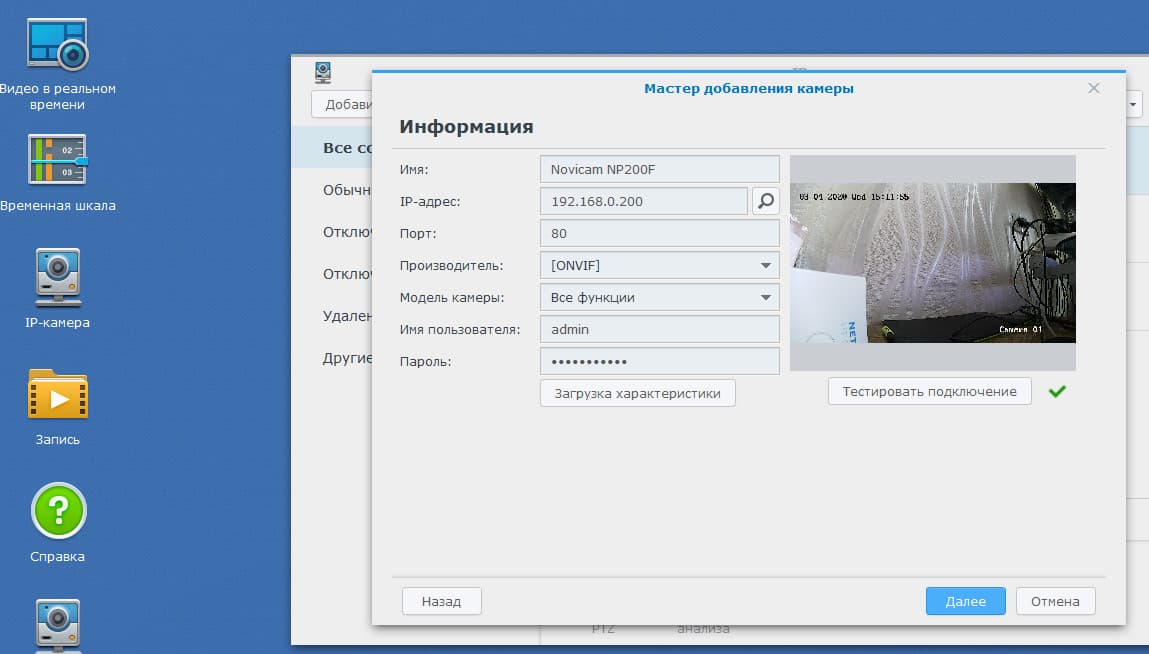Click the IP camera window title icon
The height and width of the screenshot is (654, 1149).
(x=323, y=73)
